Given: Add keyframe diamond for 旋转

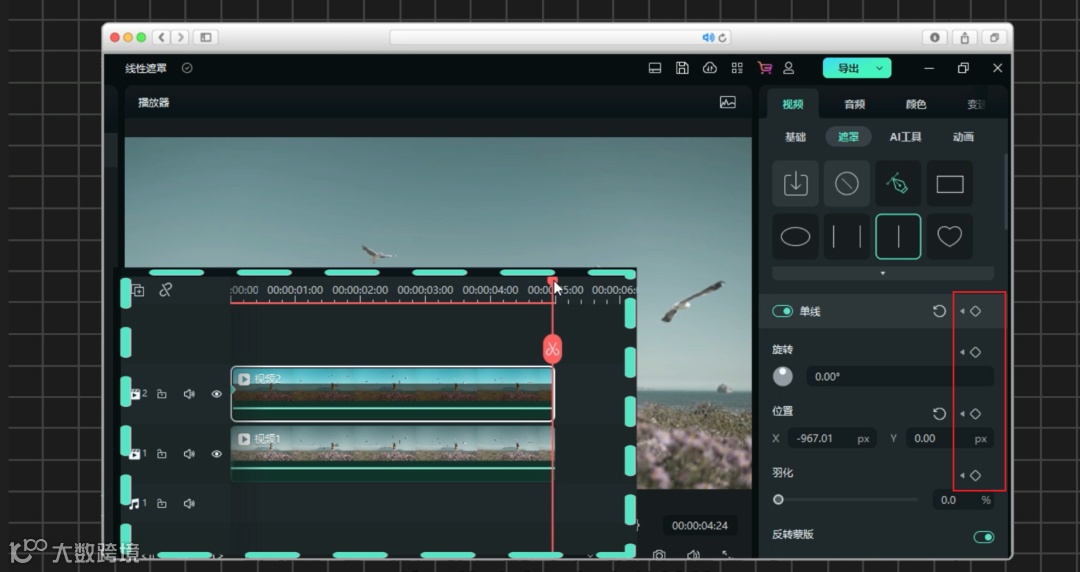Looking at the screenshot, I should pyautogui.click(x=975, y=352).
